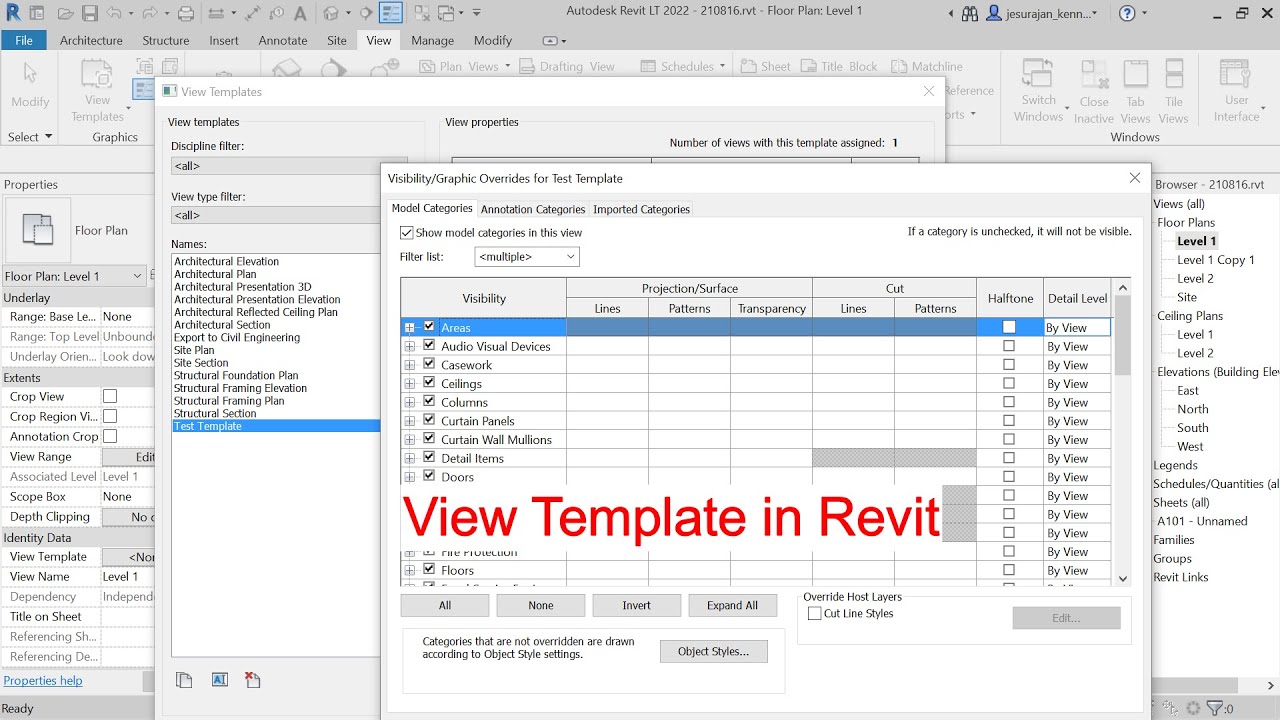1280x720 pixels.
Task: Click the binoculars search icon in title bar
Action: pos(969,14)
